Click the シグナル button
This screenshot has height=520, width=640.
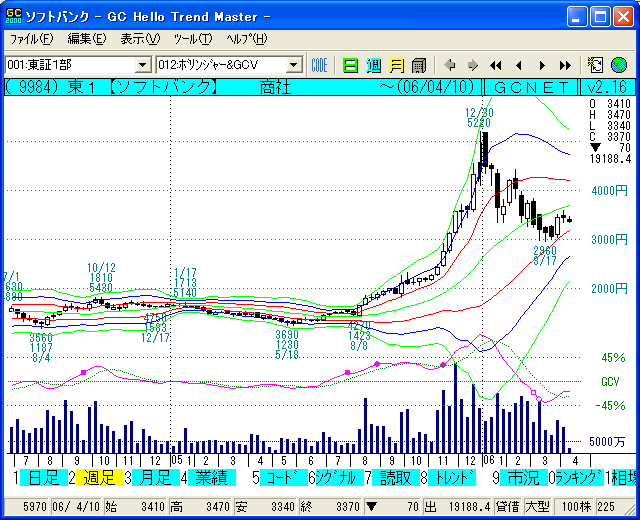pyautogui.click(x=340, y=478)
